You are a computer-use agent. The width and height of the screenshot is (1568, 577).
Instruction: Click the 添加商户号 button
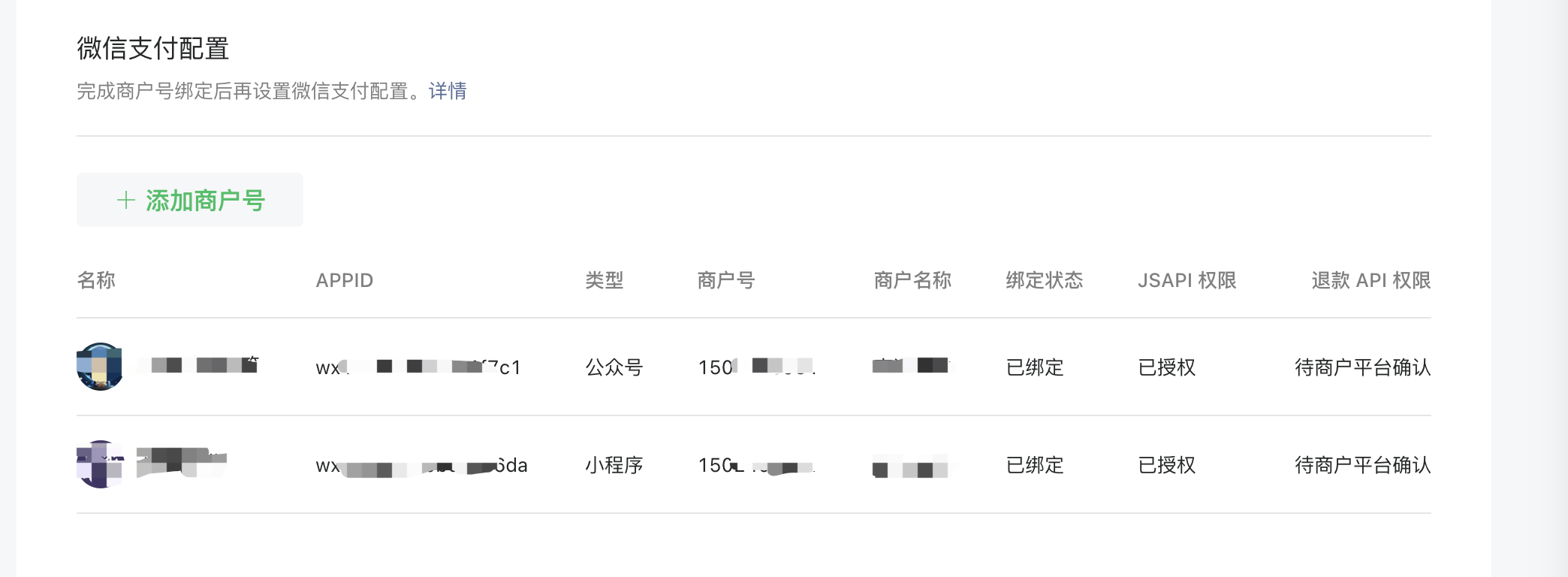point(190,200)
